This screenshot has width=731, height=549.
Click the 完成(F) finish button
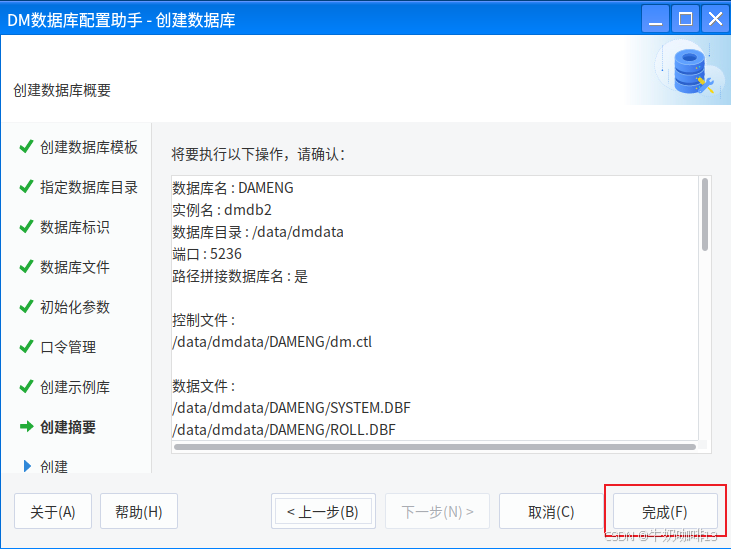coord(665,511)
